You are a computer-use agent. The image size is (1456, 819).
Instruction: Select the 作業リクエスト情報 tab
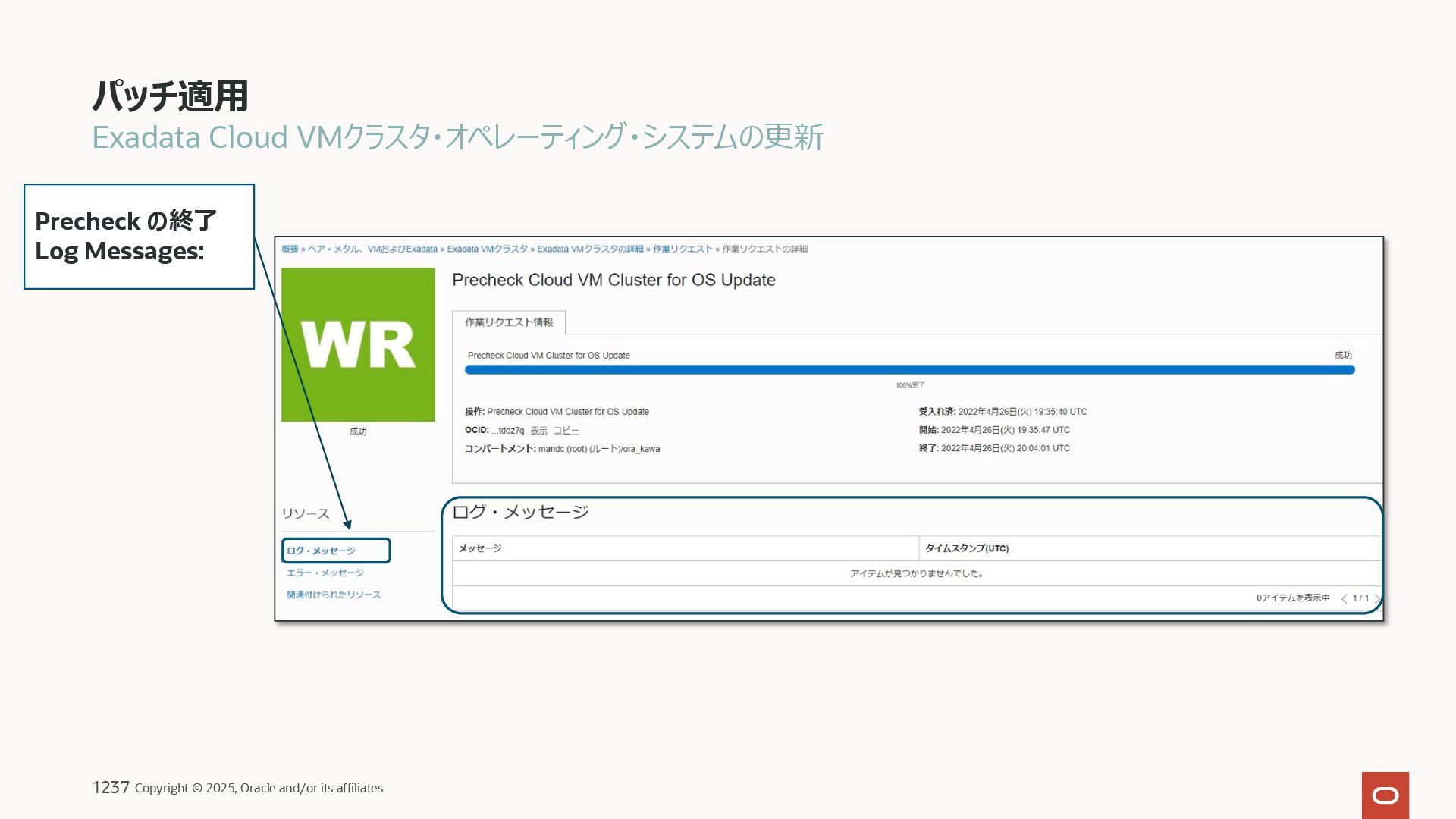509,322
